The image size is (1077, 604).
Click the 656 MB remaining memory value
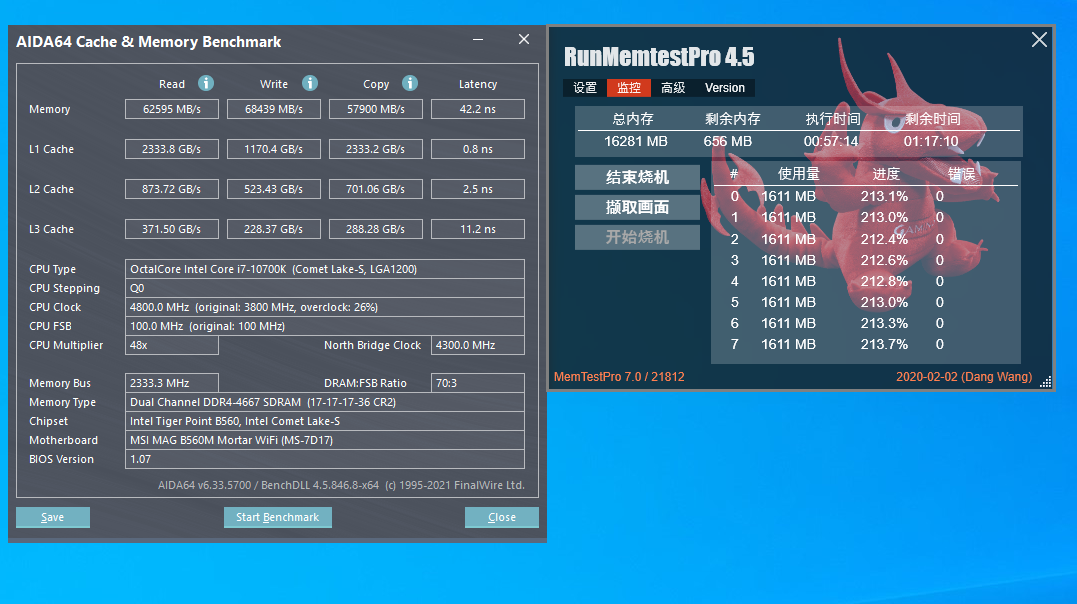(727, 142)
